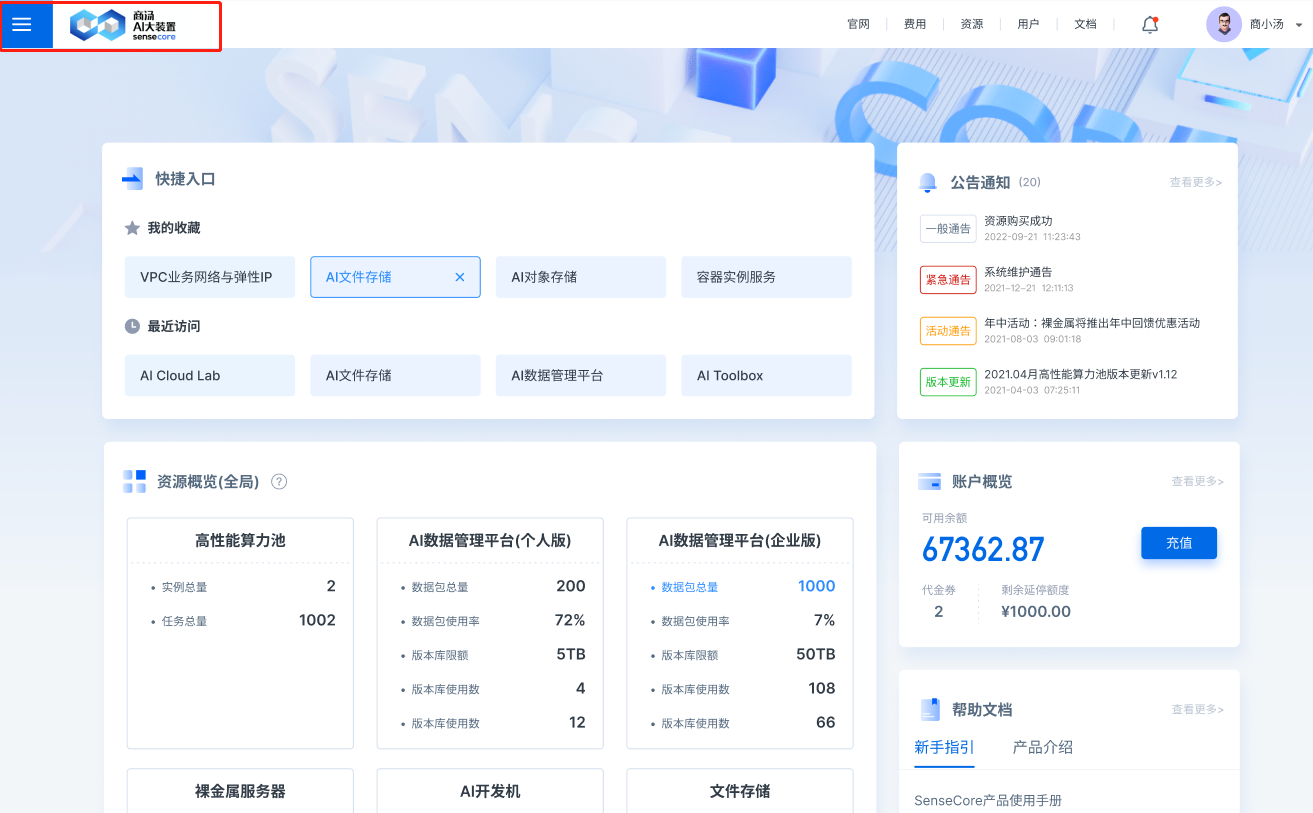Open 费用 in the top navigation
This screenshot has height=813, width=1313.
pos(915,24)
